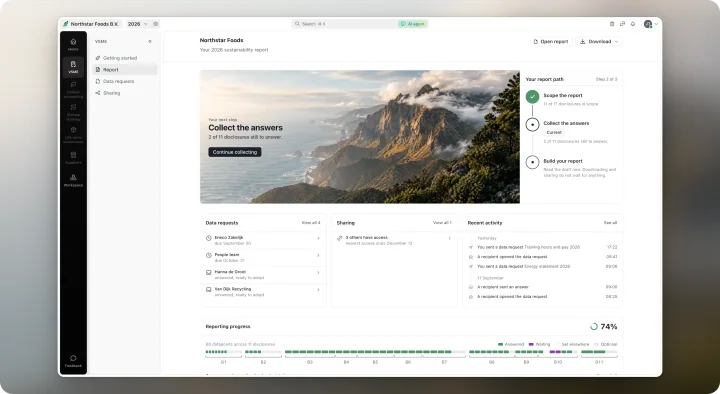Click the Current badge under Collect the answers
This screenshot has height=394, width=720.
(x=554, y=132)
